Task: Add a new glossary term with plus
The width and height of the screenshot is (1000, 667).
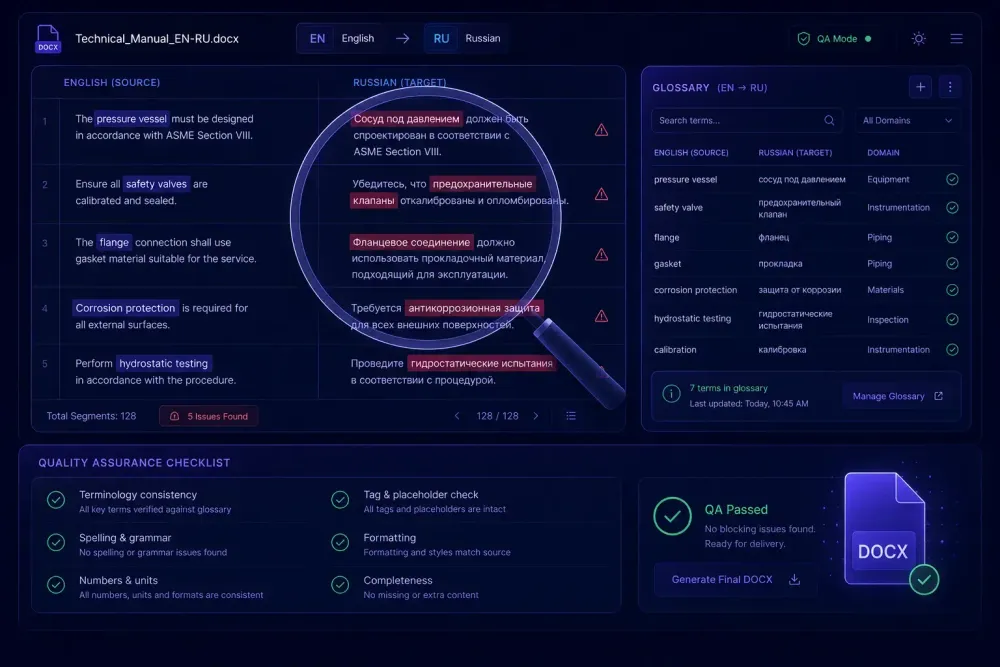Action: 920,87
